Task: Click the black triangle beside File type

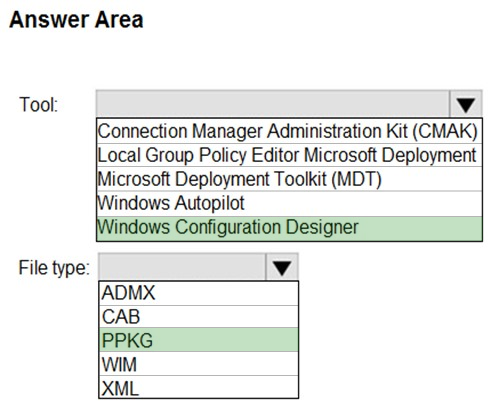Action: [282, 268]
